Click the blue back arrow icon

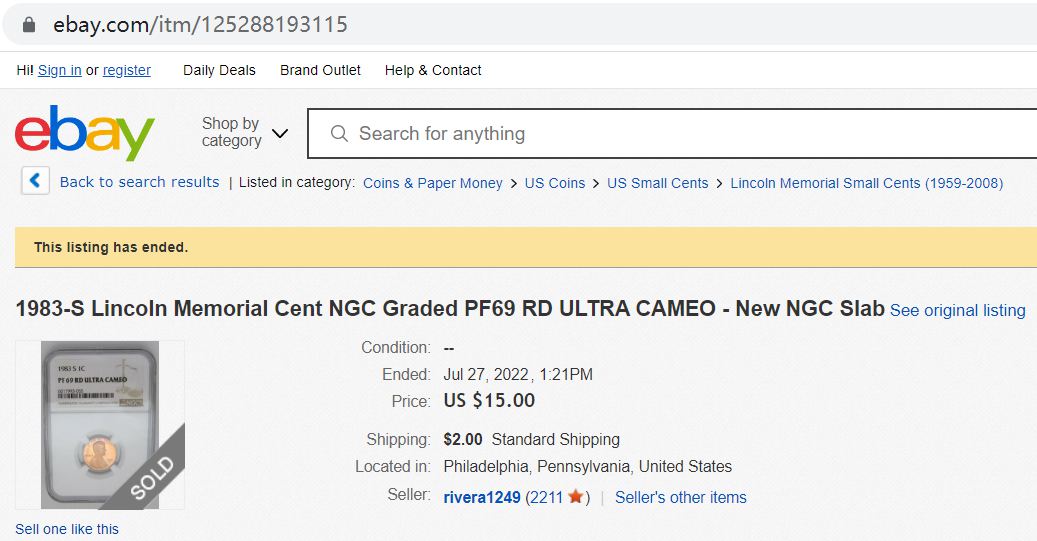[35, 181]
